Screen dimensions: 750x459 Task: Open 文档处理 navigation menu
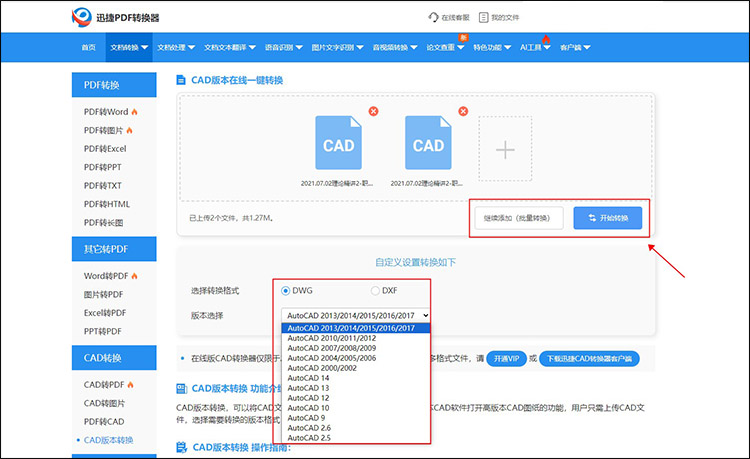(176, 47)
